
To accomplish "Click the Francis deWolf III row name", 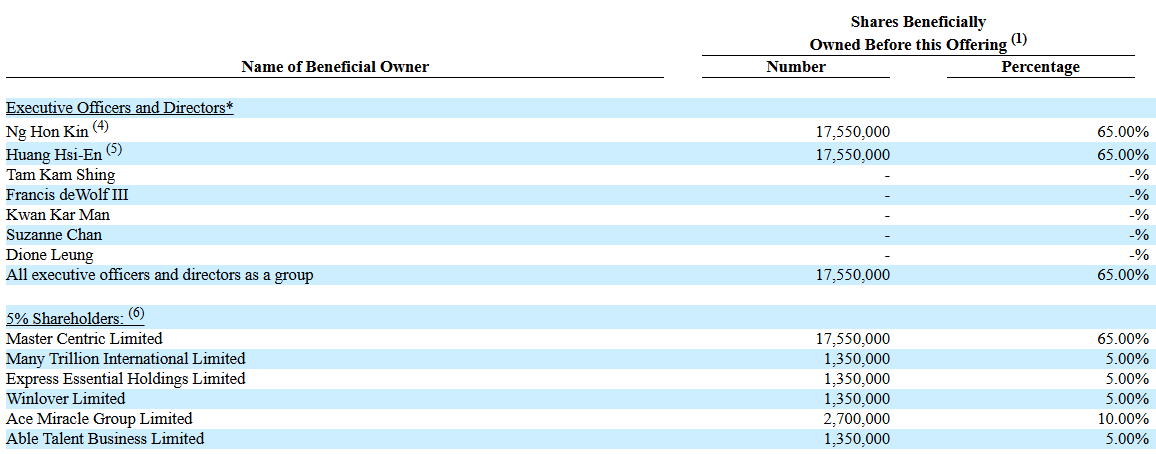I will [67, 195].
